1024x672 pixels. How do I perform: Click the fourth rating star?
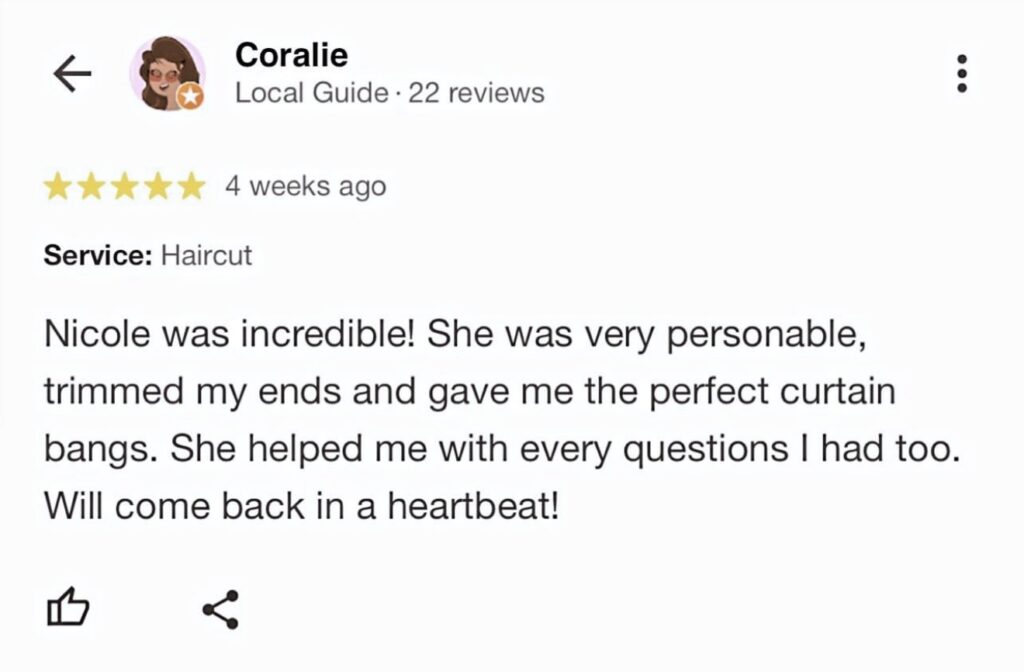(x=158, y=187)
